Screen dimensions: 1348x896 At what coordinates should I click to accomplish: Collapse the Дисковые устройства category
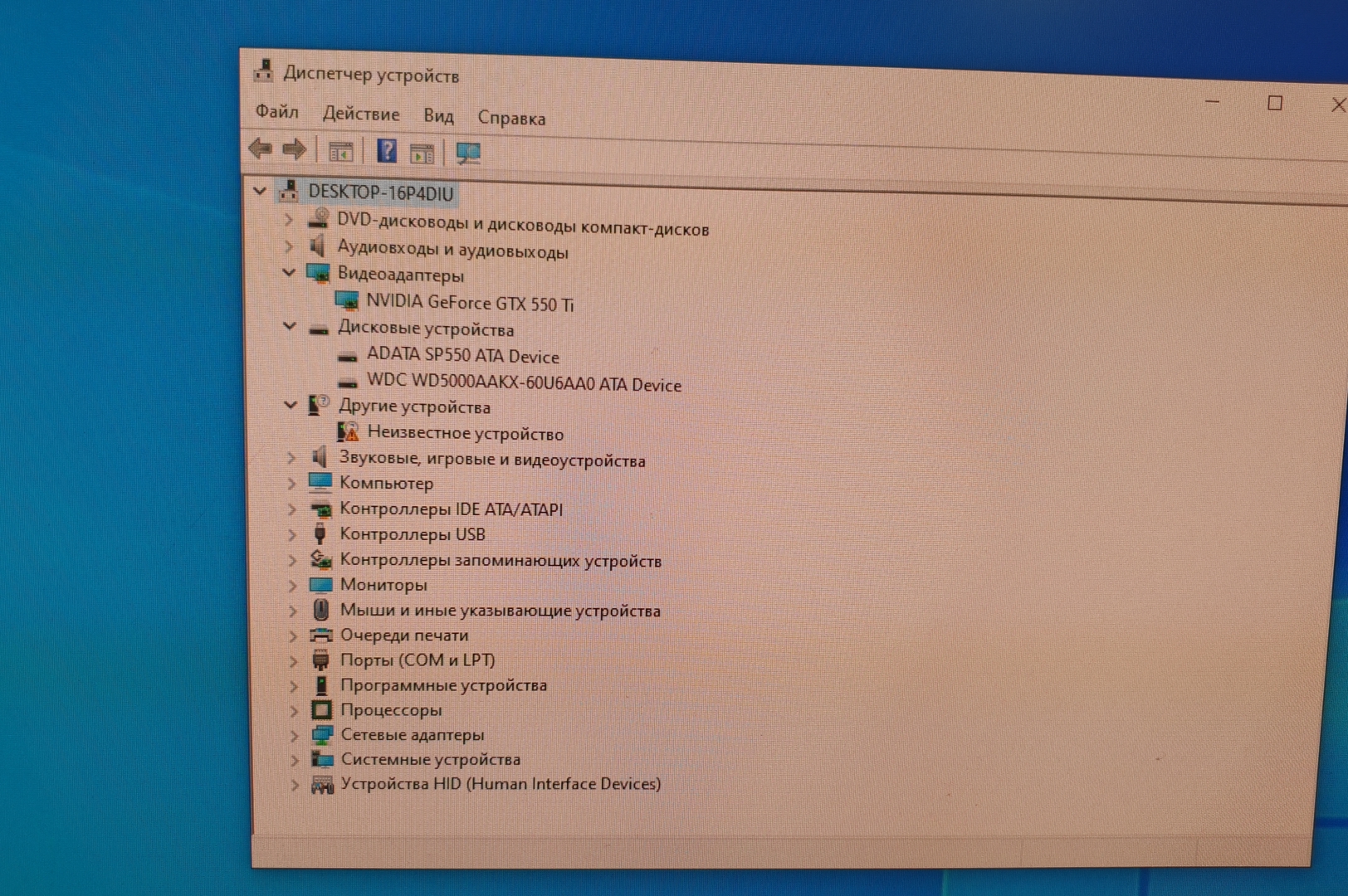[290, 327]
